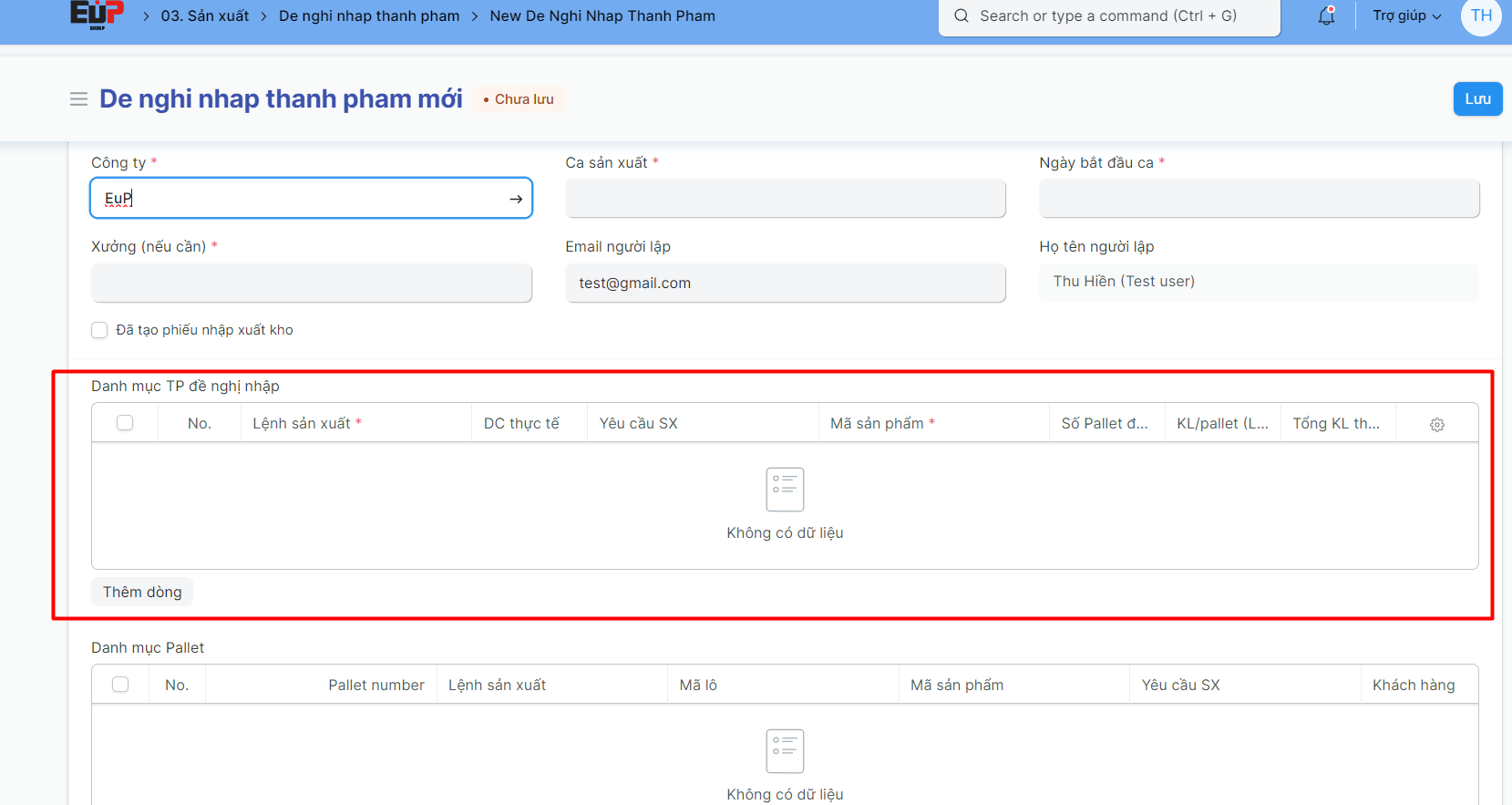Screen dimensions: 1512x805
Task: Open table settings gear icon
Action: click(1436, 425)
